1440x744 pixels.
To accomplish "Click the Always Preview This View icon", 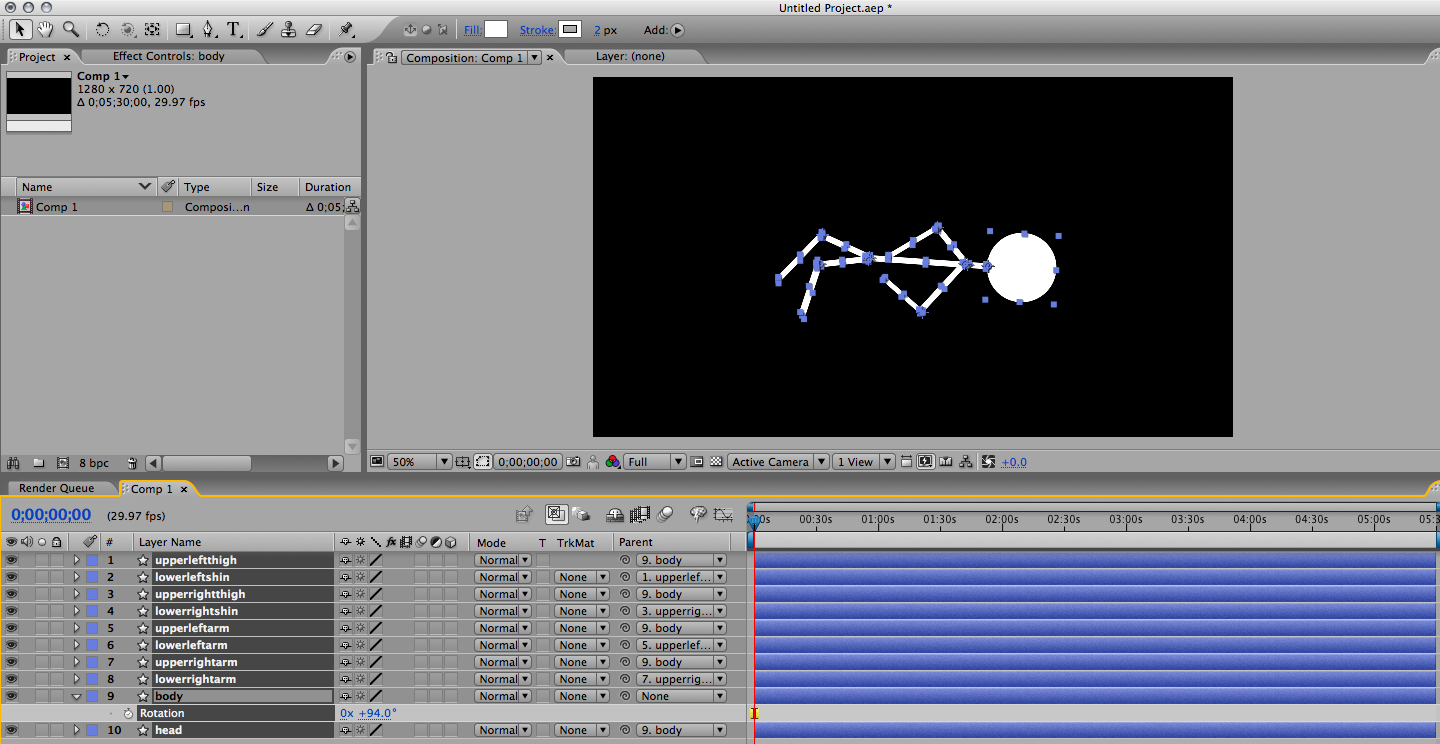I will [x=377, y=462].
